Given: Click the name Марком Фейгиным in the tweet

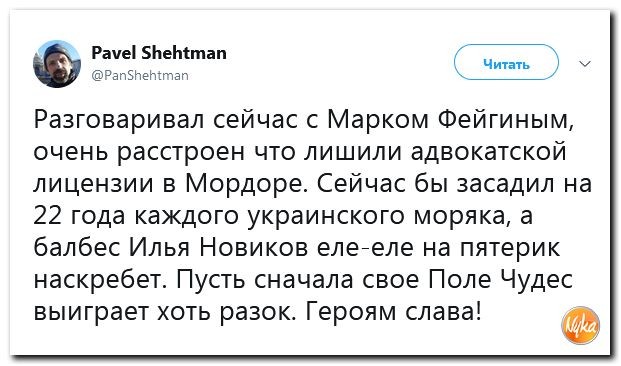Looking at the screenshot, I should click(450, 120).
